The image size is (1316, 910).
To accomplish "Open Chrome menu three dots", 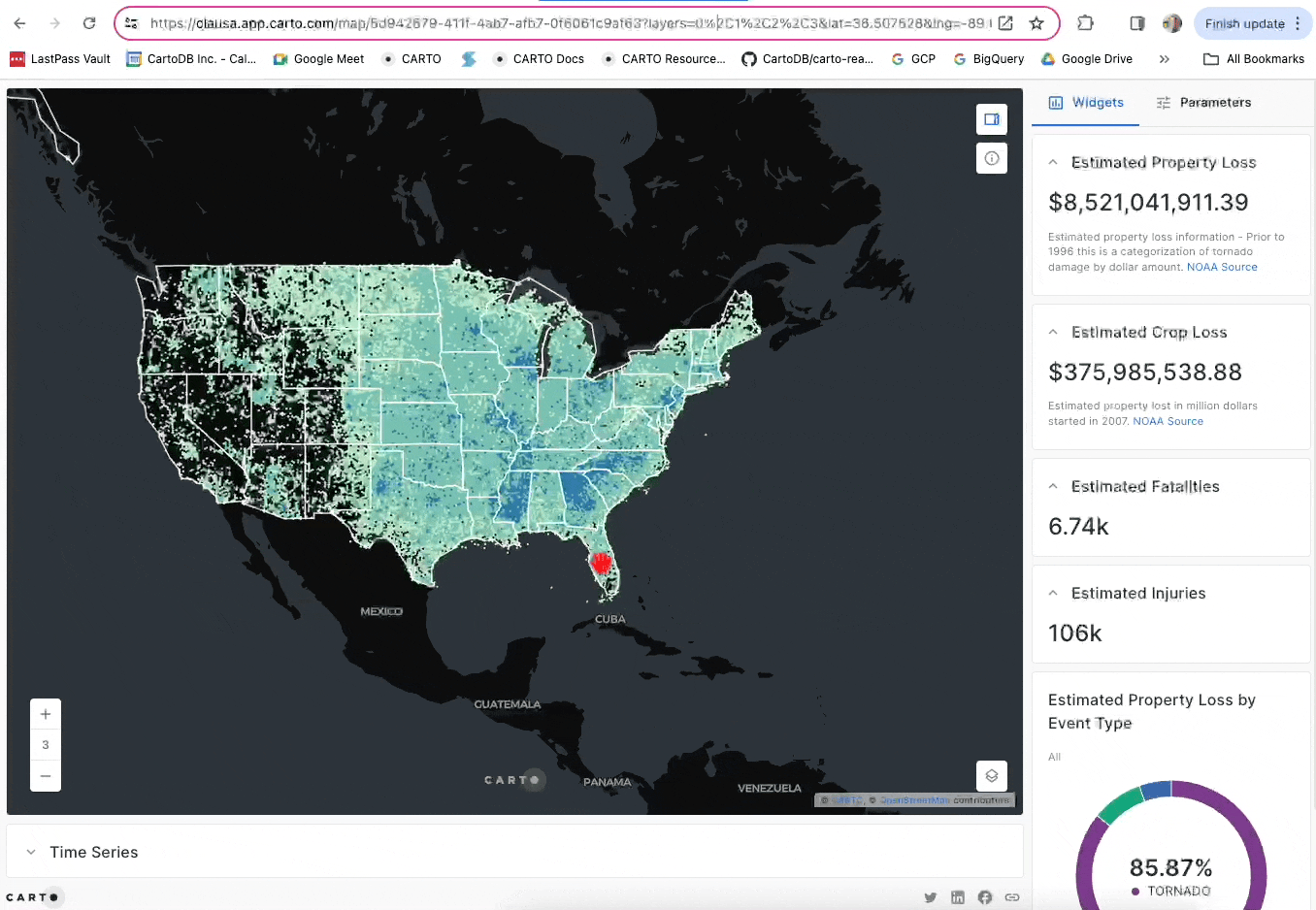I will click(x=1299, y=23).
